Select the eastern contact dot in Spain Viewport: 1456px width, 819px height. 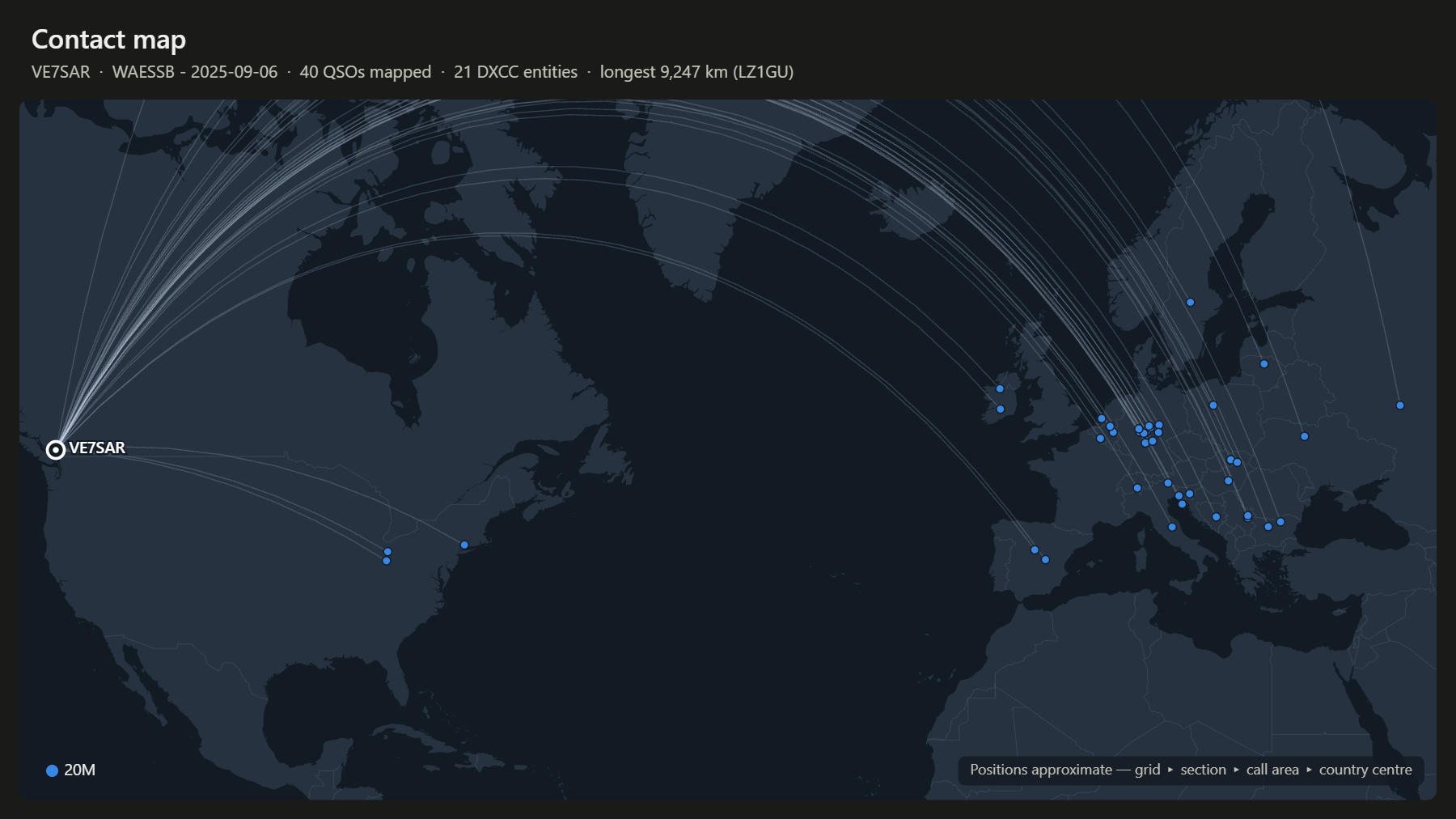[x=1045, y=560]
